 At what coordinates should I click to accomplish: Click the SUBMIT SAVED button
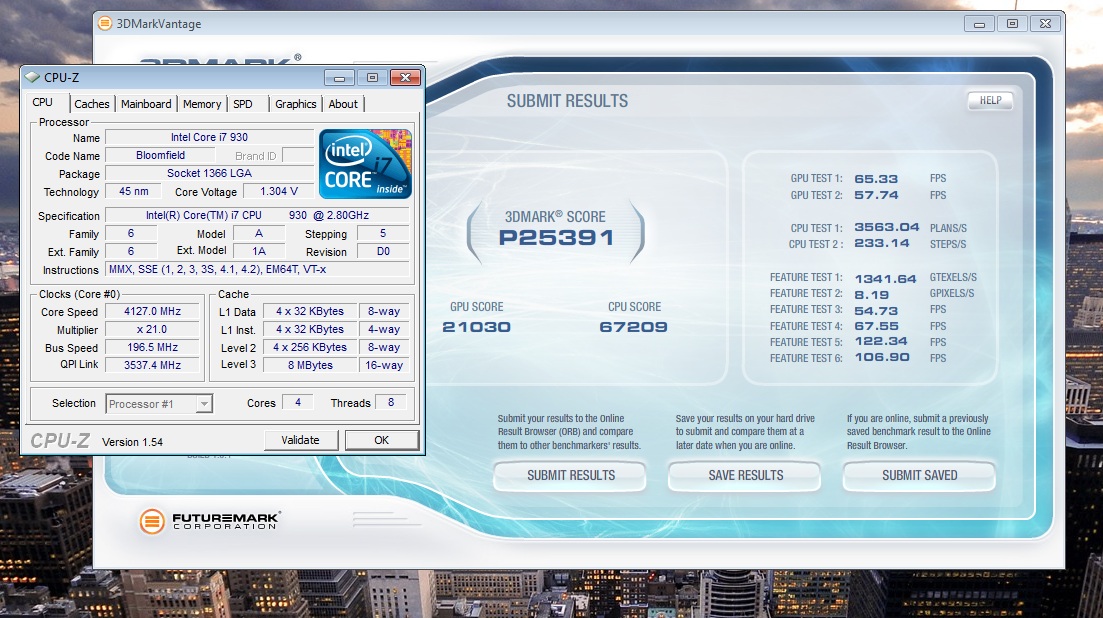click(919, 475)
